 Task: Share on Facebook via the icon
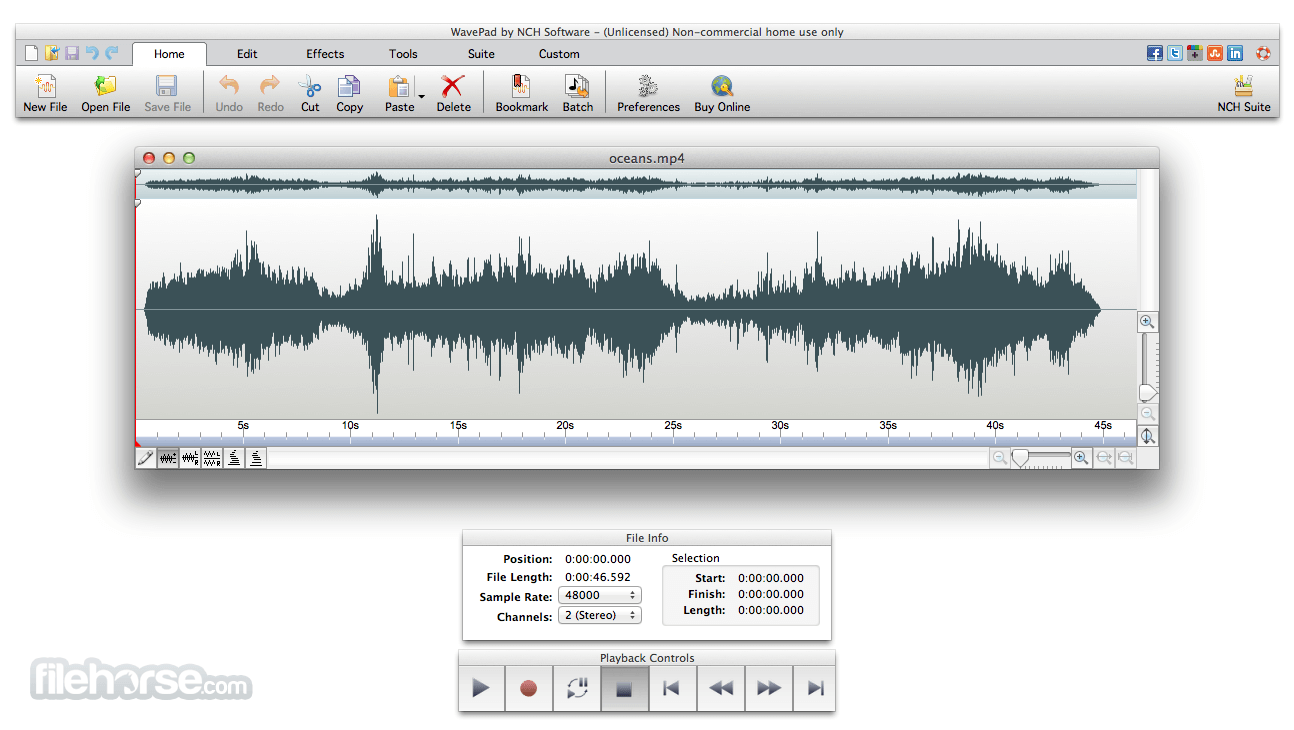pos(1155,54)
